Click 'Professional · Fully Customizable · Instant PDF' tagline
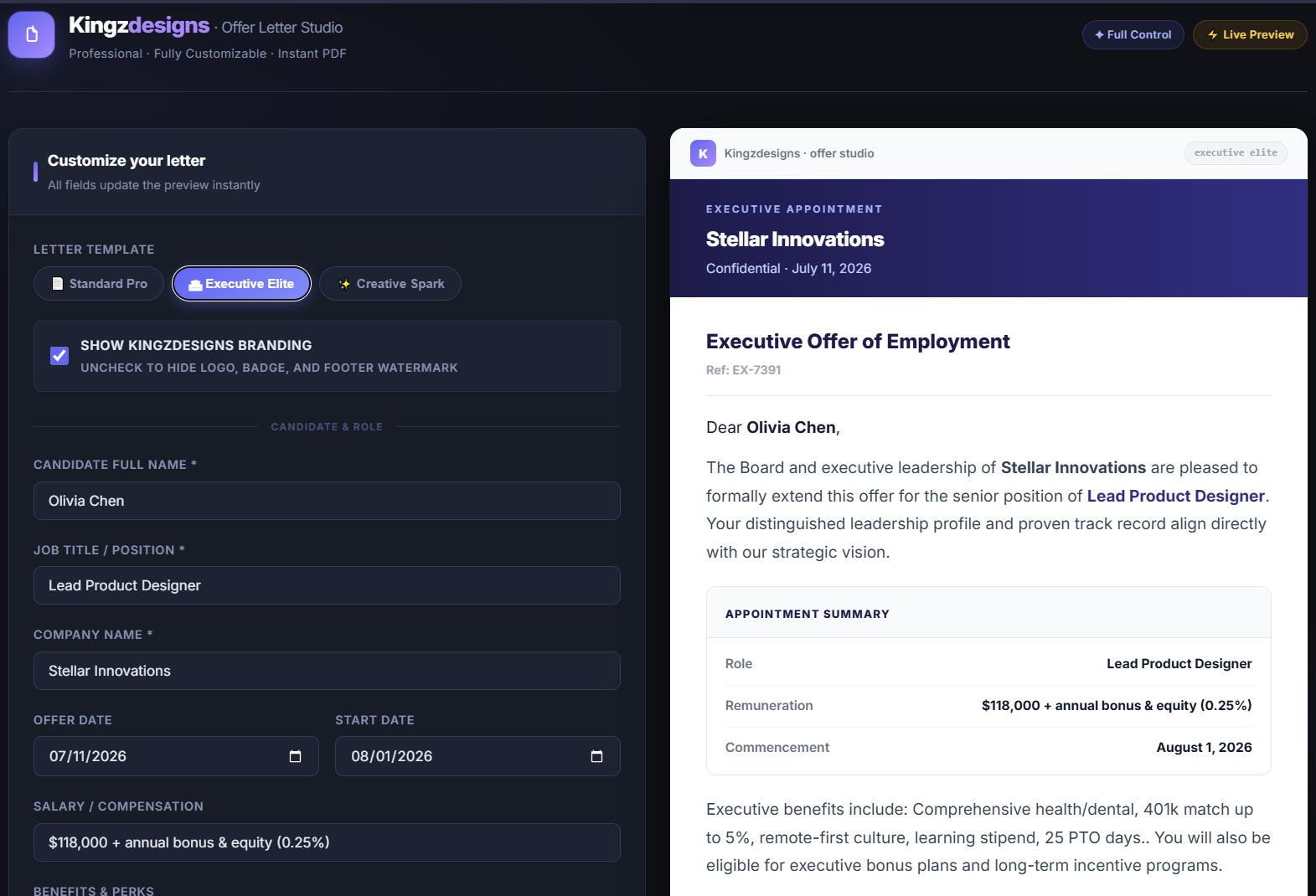 tap(207, 54)
